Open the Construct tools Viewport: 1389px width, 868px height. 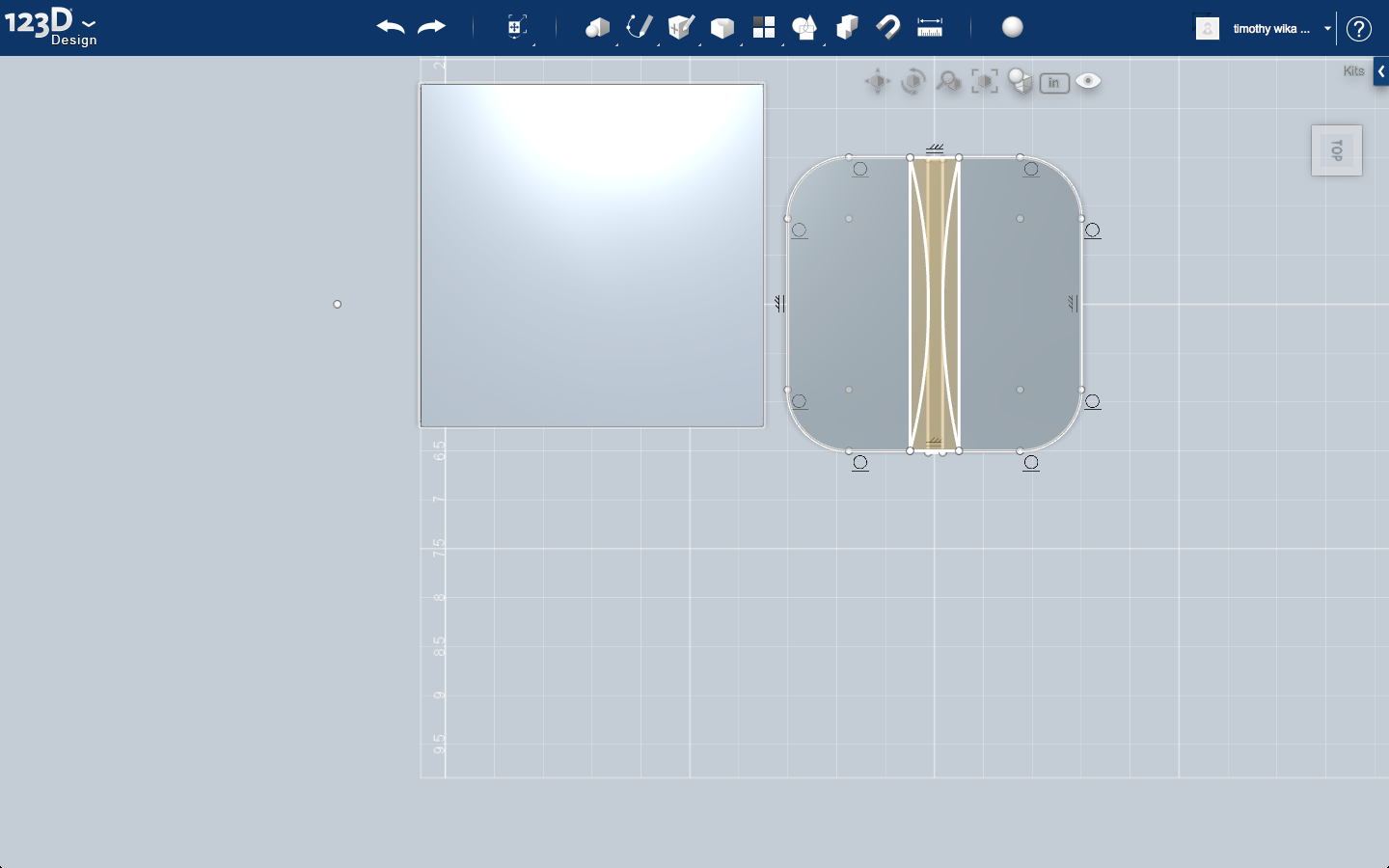pyautogui.click(x=681, y=27)
